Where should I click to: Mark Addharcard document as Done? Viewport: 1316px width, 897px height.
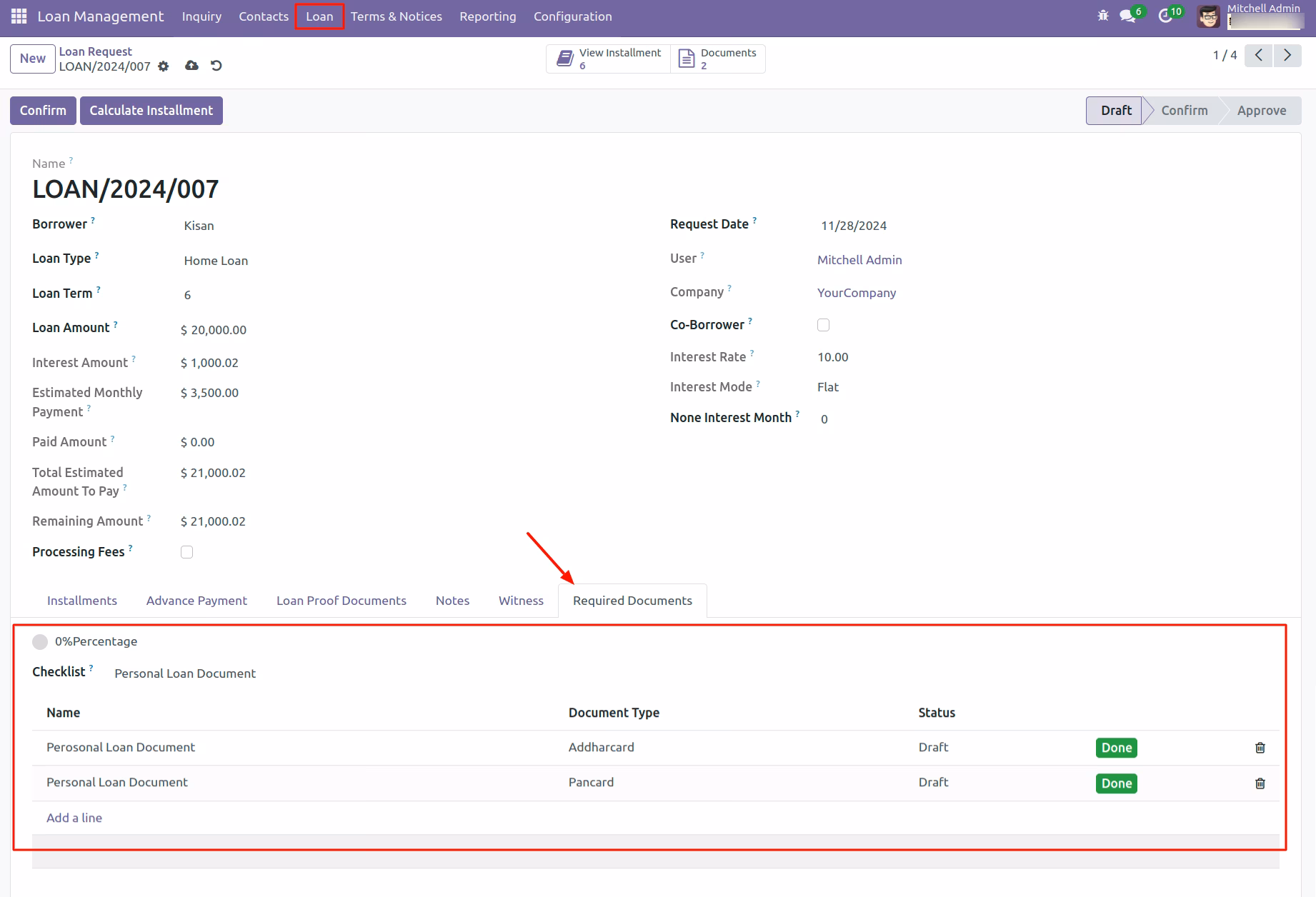(1117, 748)
